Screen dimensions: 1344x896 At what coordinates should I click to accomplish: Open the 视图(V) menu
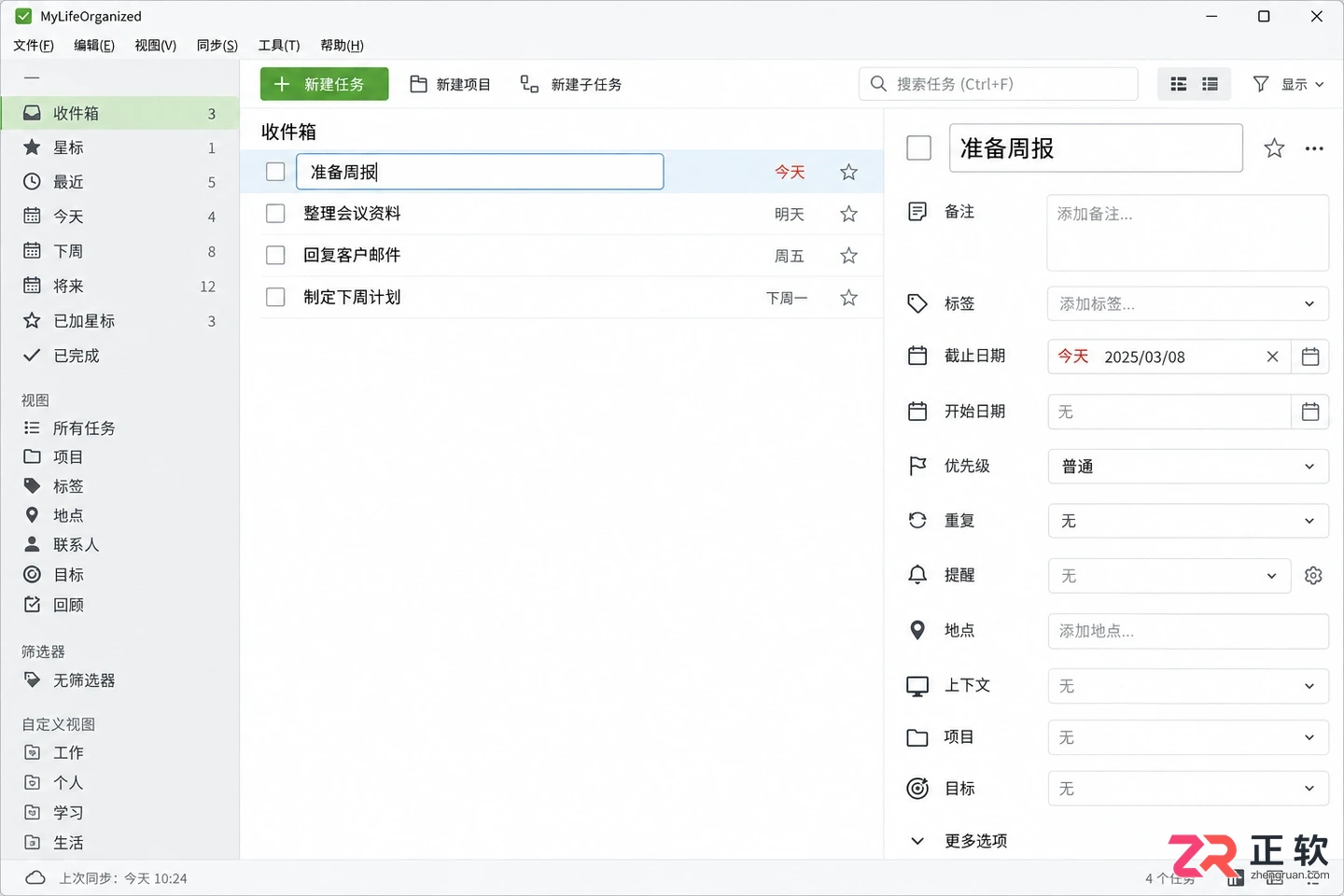coord(155,45)
